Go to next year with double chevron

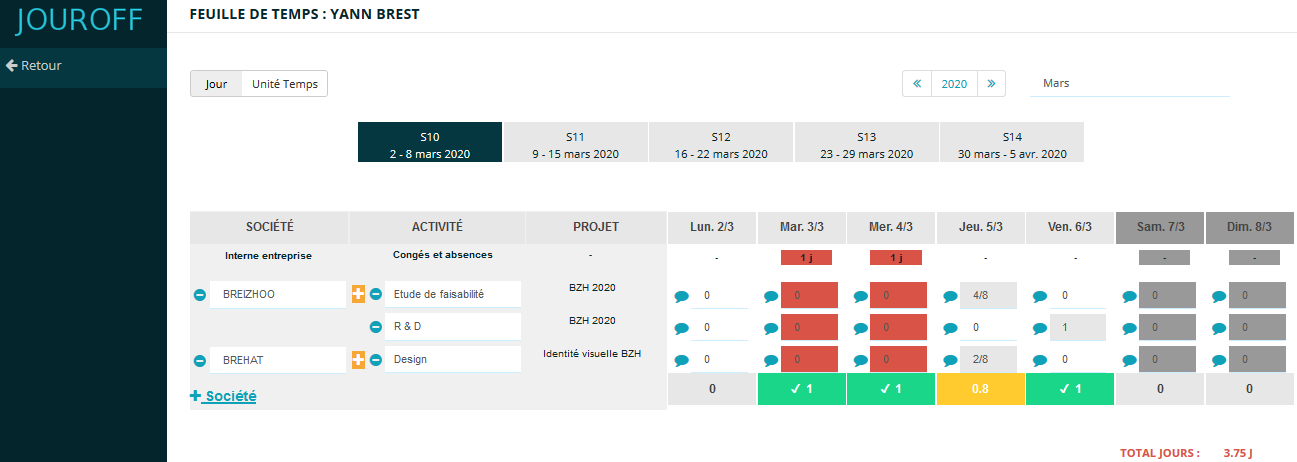pyautogui.click(x=991, y=84)
